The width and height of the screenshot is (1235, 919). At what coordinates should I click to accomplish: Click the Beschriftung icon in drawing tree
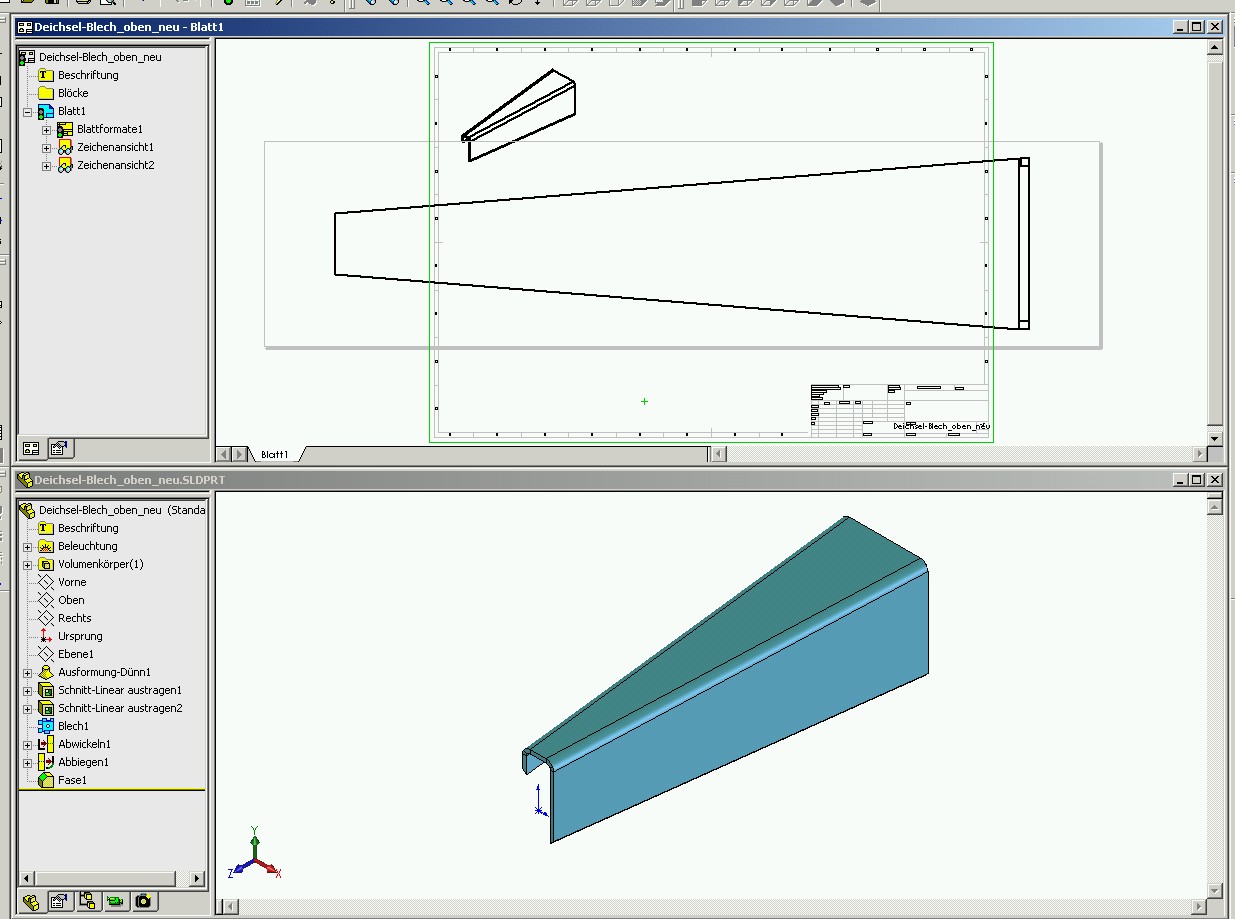(x=45, y=75)
